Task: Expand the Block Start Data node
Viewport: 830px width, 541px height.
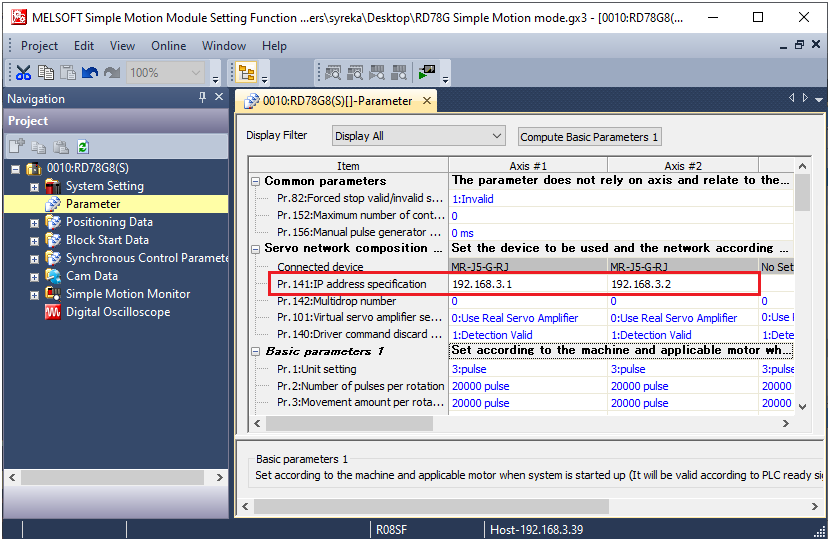Action: pyautogui.click(x=34, y=241)
